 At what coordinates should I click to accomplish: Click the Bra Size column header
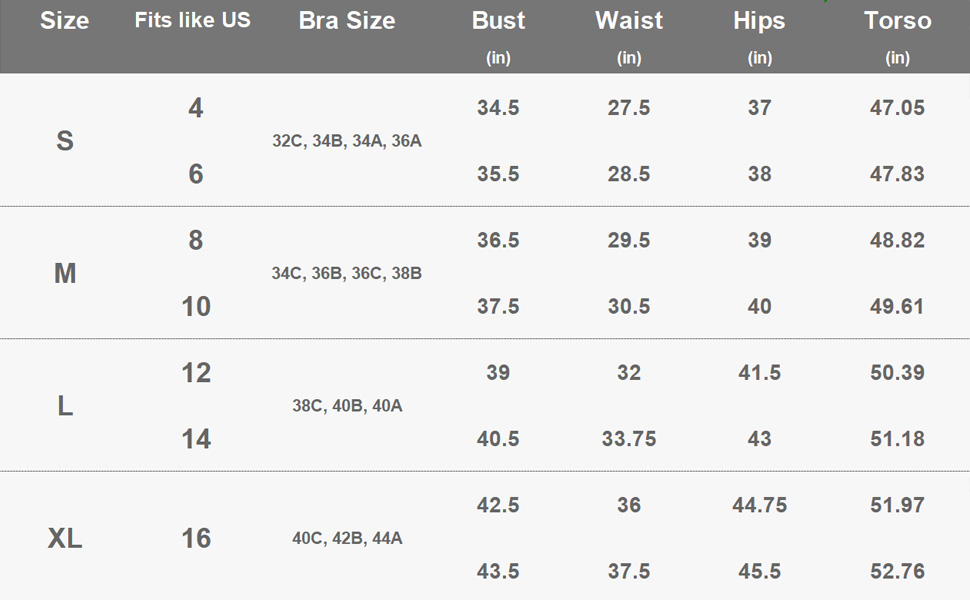[x=346, y=21]
